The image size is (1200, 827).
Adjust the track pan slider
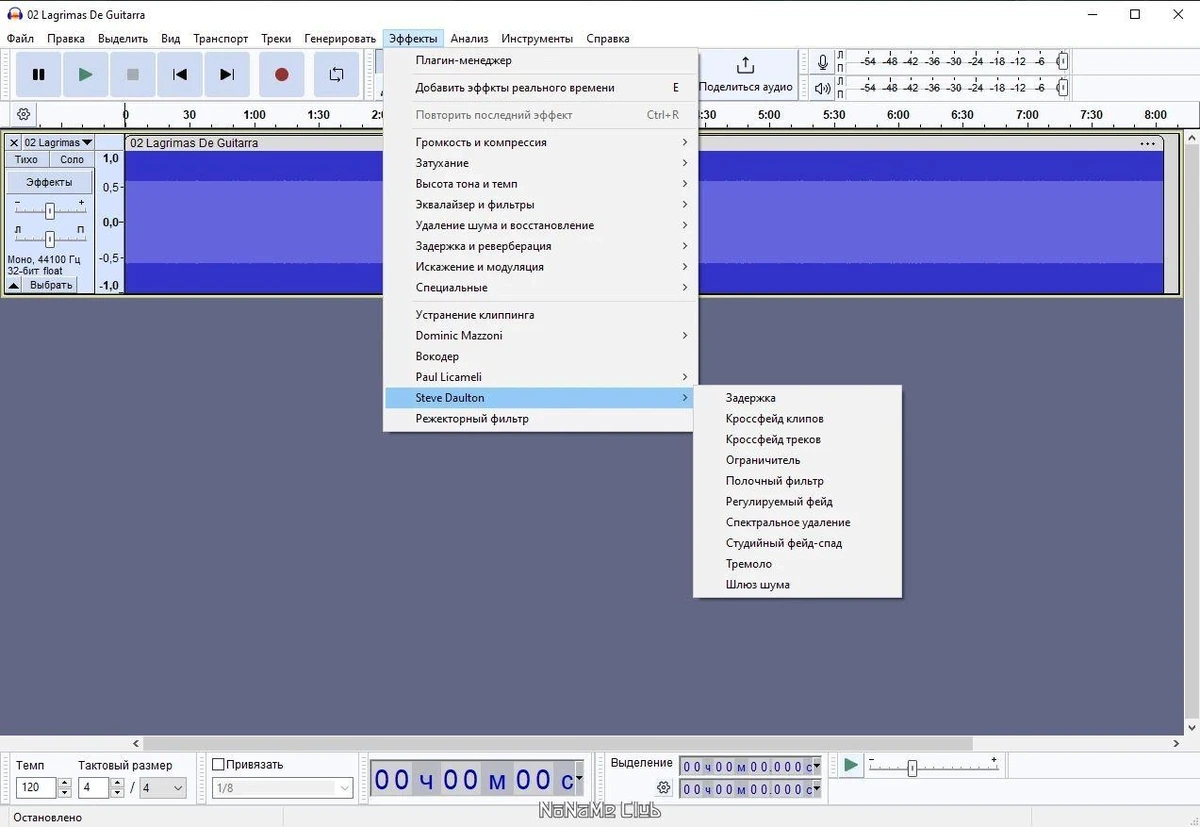coord(49,238)
